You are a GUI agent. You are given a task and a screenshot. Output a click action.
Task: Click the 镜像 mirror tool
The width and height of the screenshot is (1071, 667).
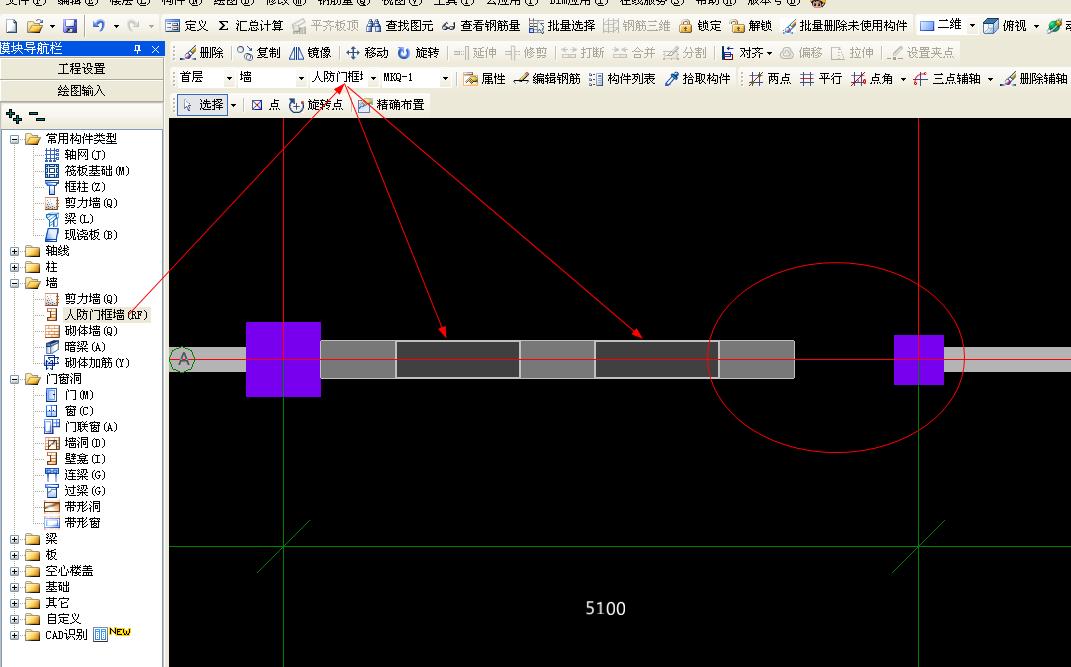pos(310,53)
